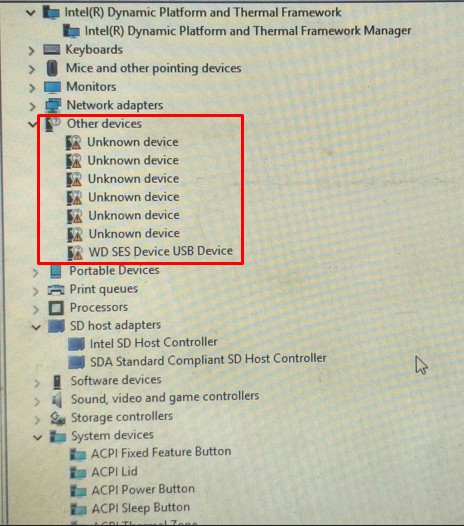Viewport: 464px width, 526px height.
Task: Select Intel SD Host Controller entry
Action: [154, 343]
